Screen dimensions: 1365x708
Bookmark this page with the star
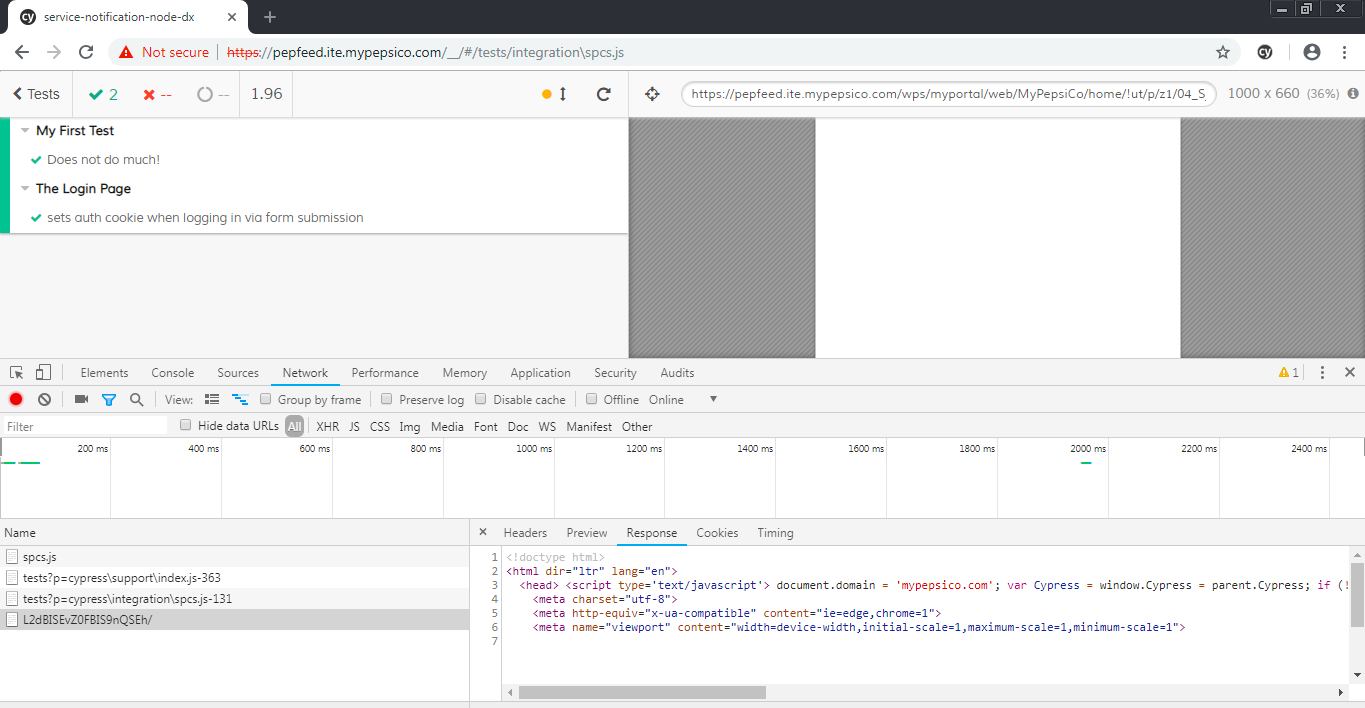(x=1222, y=52)
